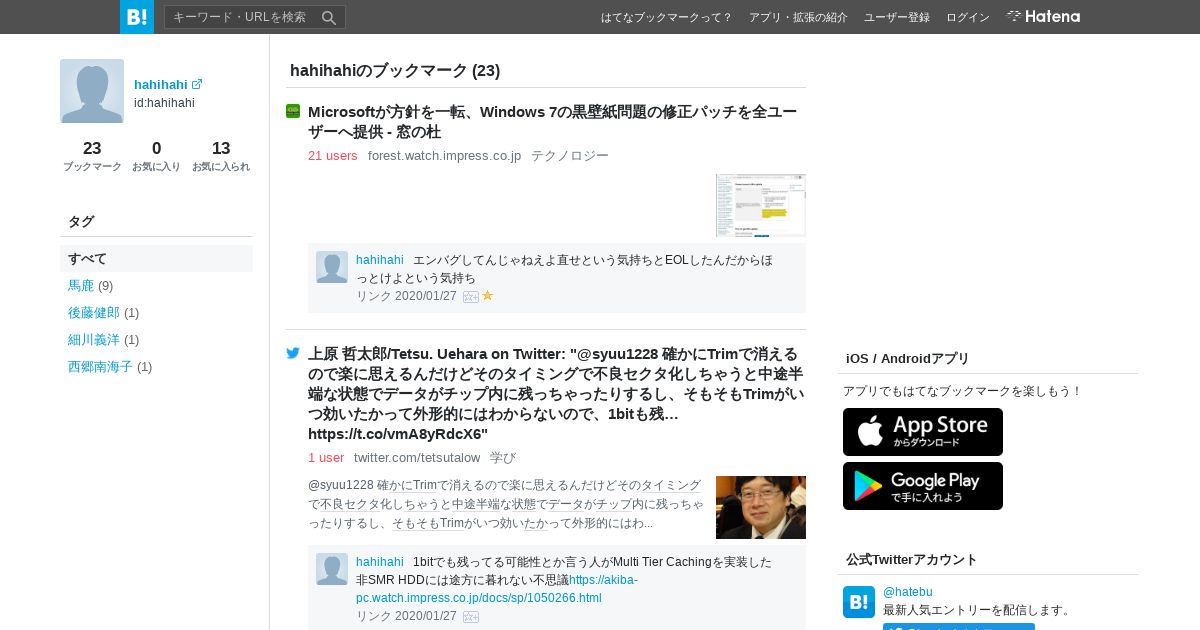Open the 23 ブックマーク count

tap(92, 156)
